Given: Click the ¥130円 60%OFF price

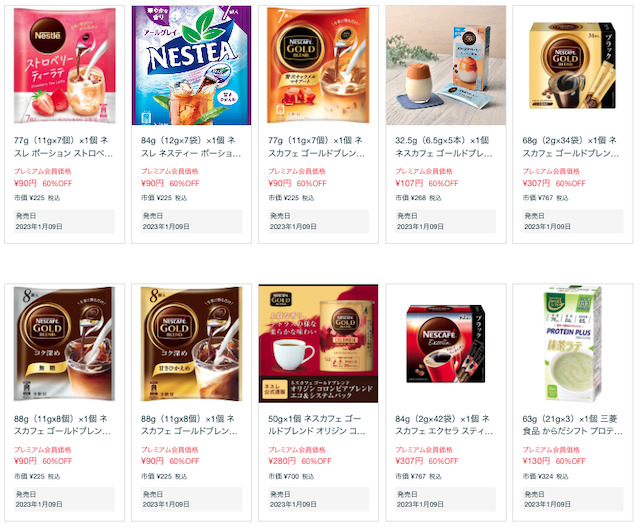Looking at the screenshot, I should coord(554,461).
